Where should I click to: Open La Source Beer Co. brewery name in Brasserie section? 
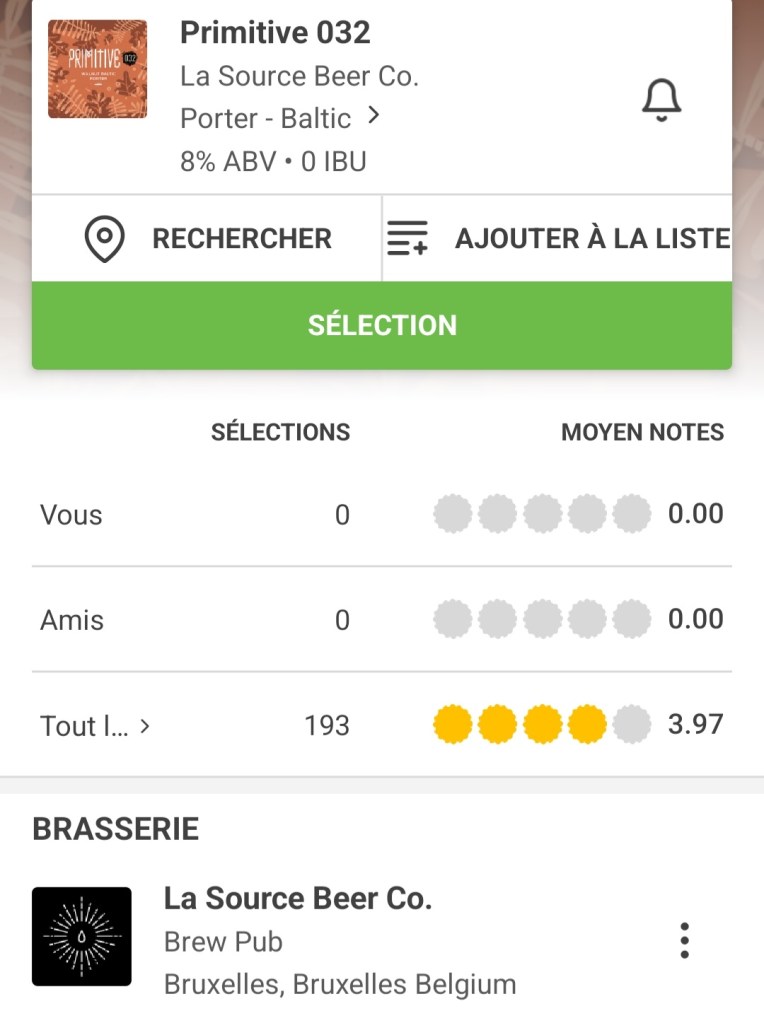[x=298, y=898]
